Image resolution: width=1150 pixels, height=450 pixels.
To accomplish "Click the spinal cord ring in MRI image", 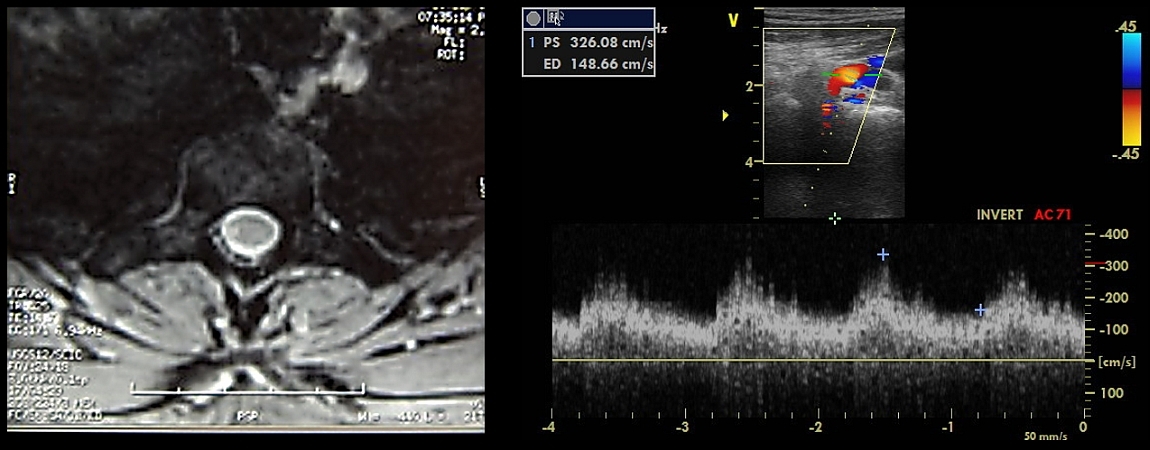I will tap(248, 232).
